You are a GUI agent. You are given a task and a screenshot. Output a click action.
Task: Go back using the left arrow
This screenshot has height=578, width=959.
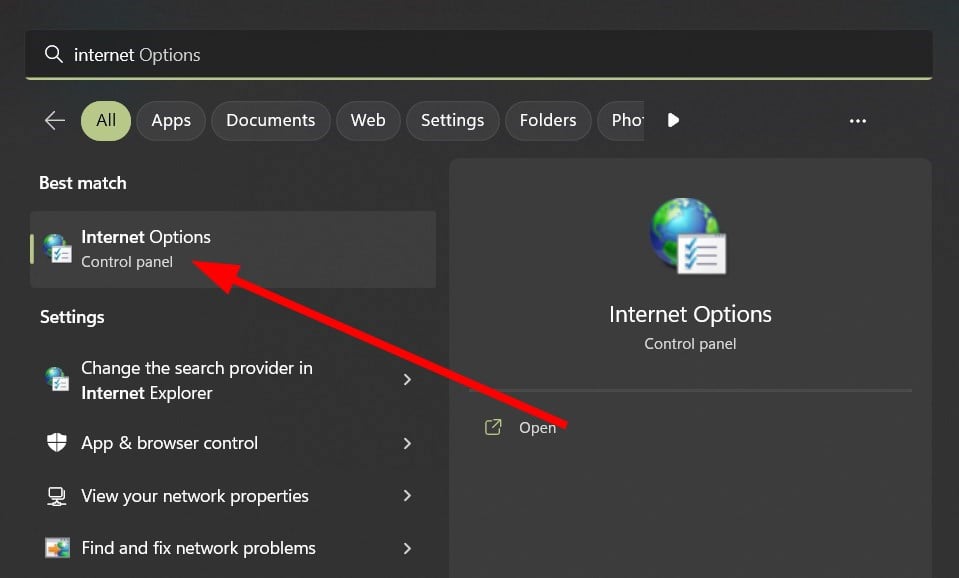[55, 120]
